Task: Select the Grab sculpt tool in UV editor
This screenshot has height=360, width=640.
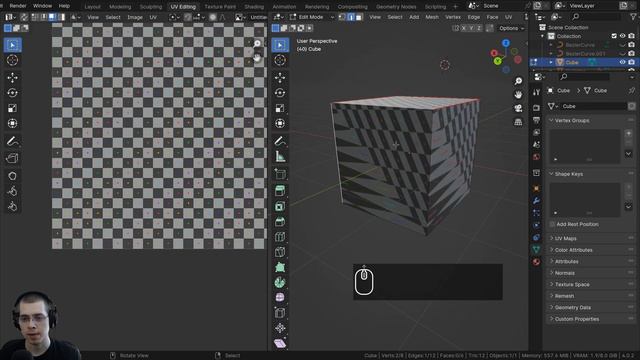Action: pos(12,176)
